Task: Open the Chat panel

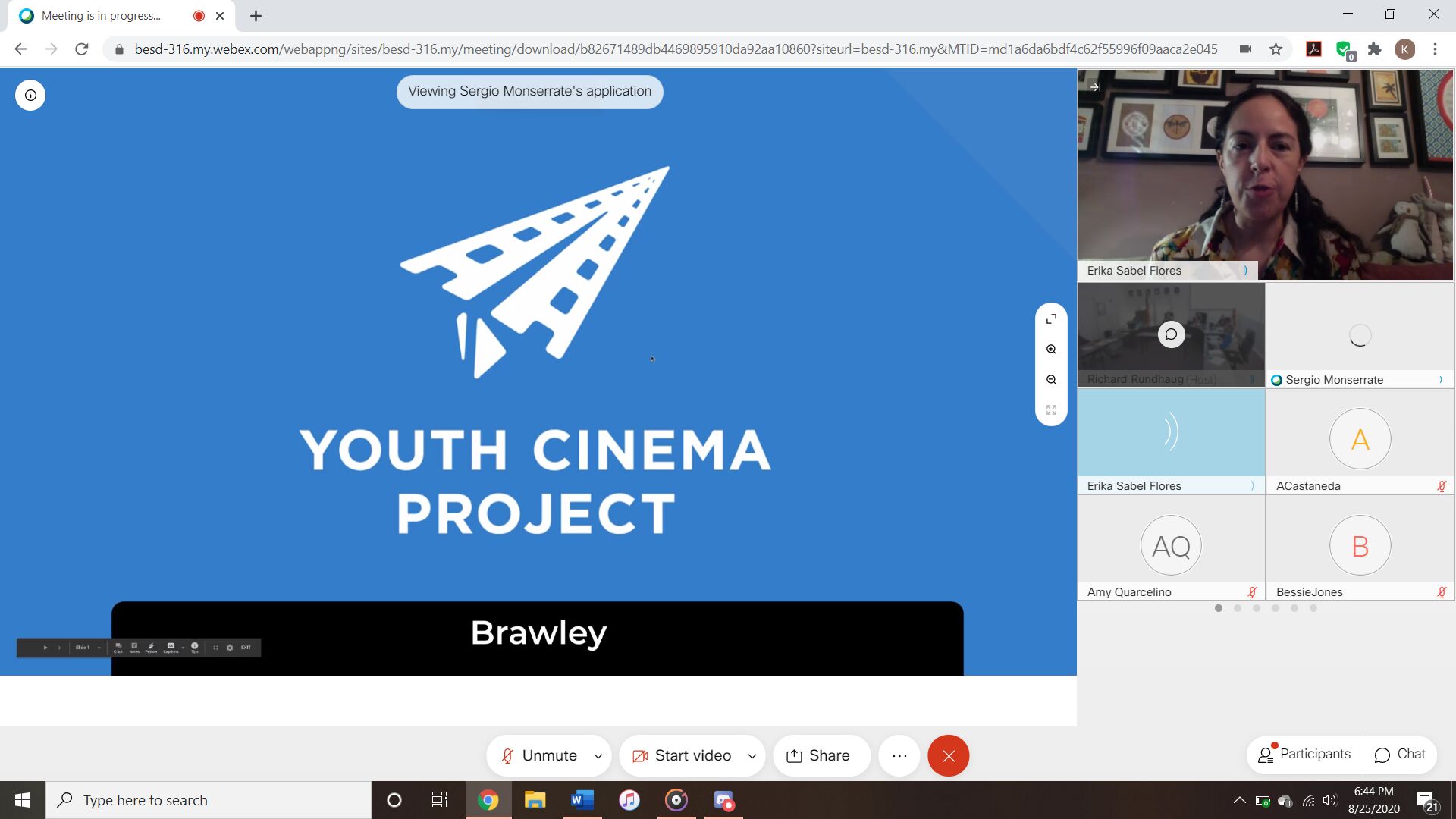Action: (1400, 755)
